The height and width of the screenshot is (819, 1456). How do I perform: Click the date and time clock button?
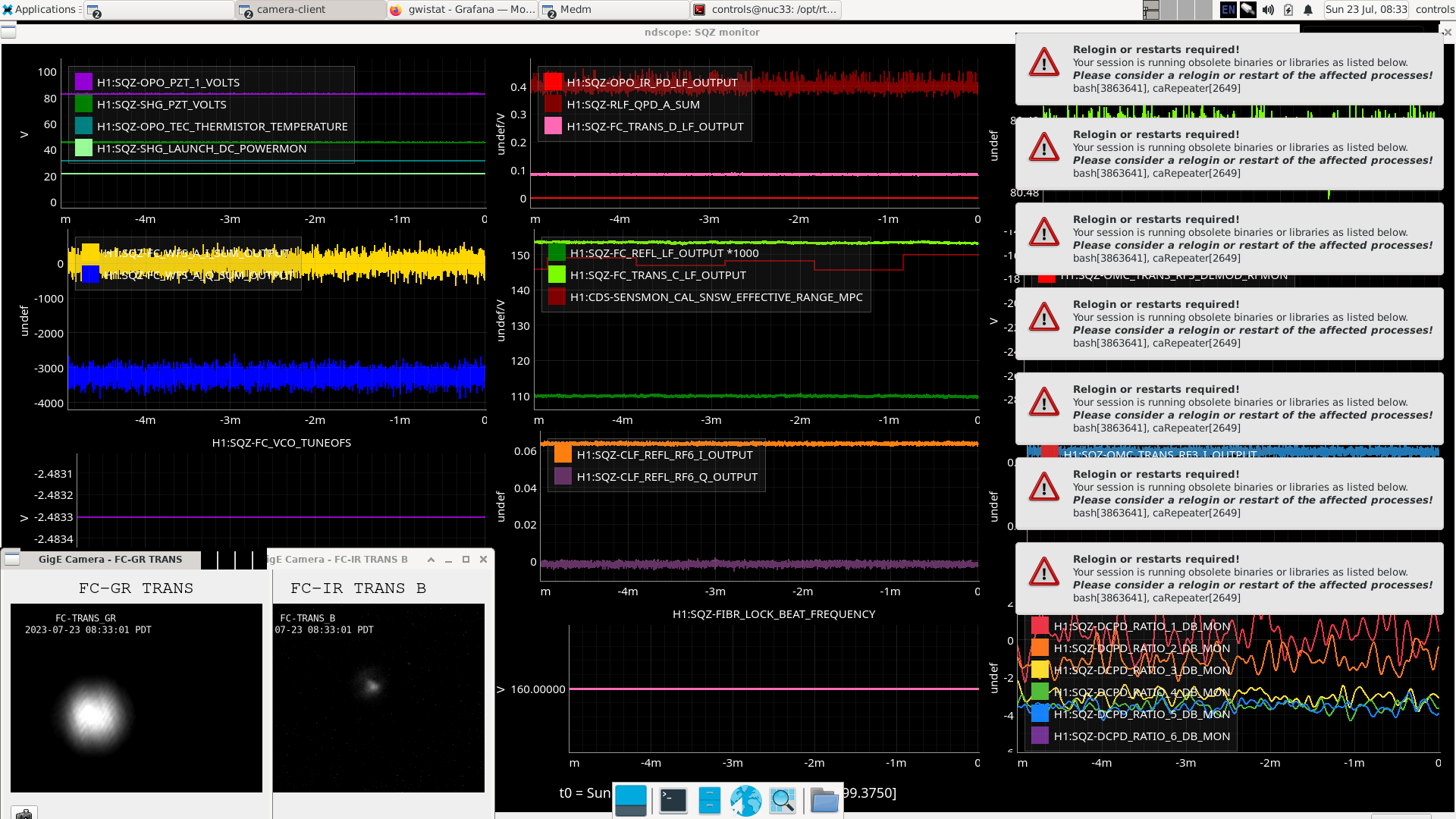pyautogui.click(x=1366, y=10)
